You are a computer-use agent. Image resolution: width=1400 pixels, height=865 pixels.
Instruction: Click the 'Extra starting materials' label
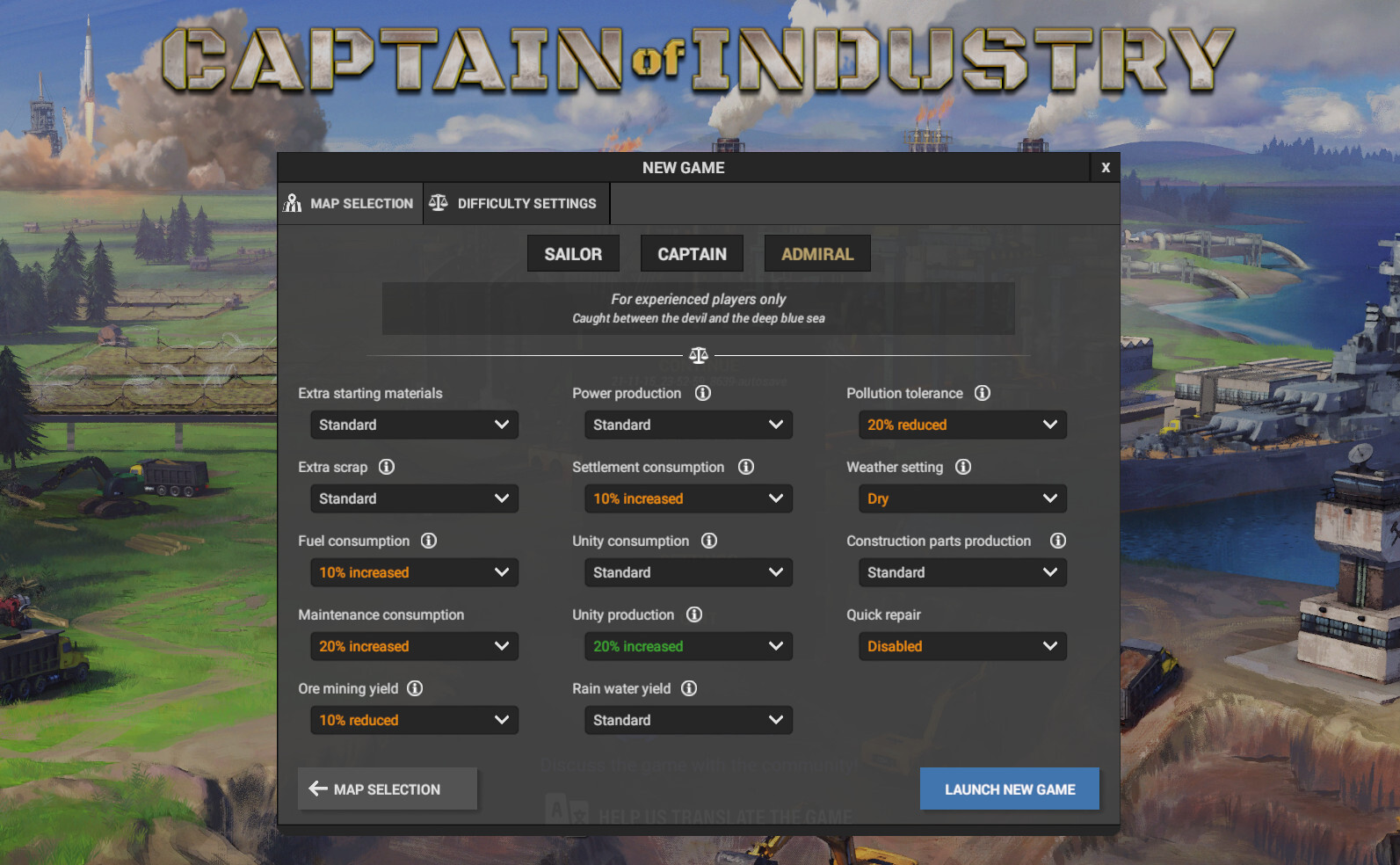(370, 393)
